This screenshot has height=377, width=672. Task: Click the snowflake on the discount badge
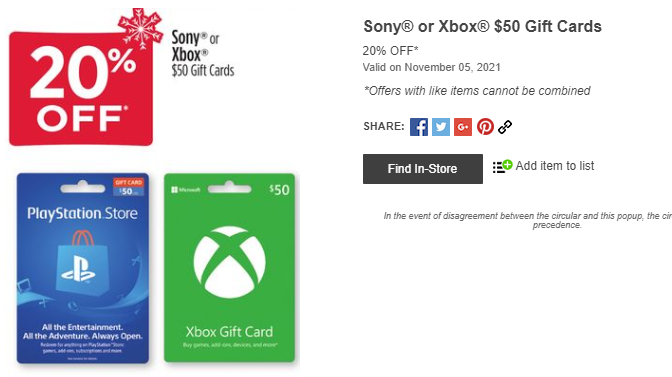(x=141, y=28)
